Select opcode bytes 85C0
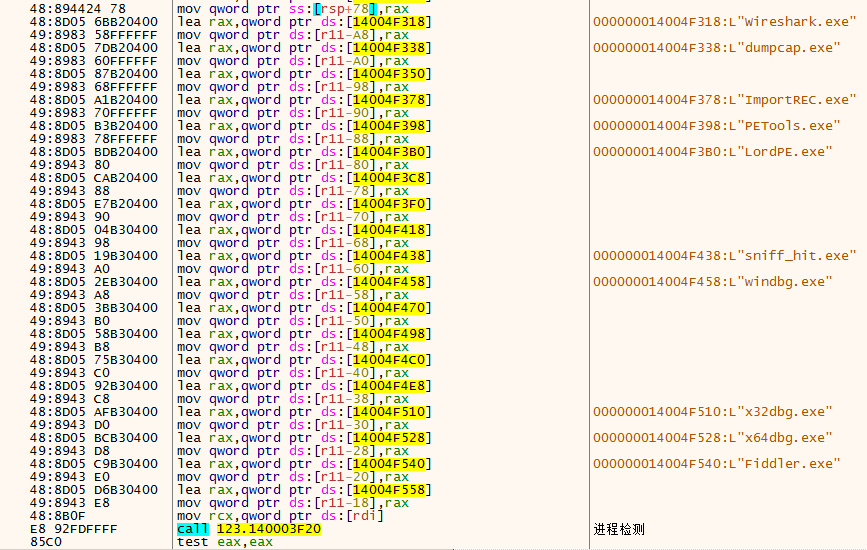Image resolution: width=867 pixels, height=550 pixels. 46,542
